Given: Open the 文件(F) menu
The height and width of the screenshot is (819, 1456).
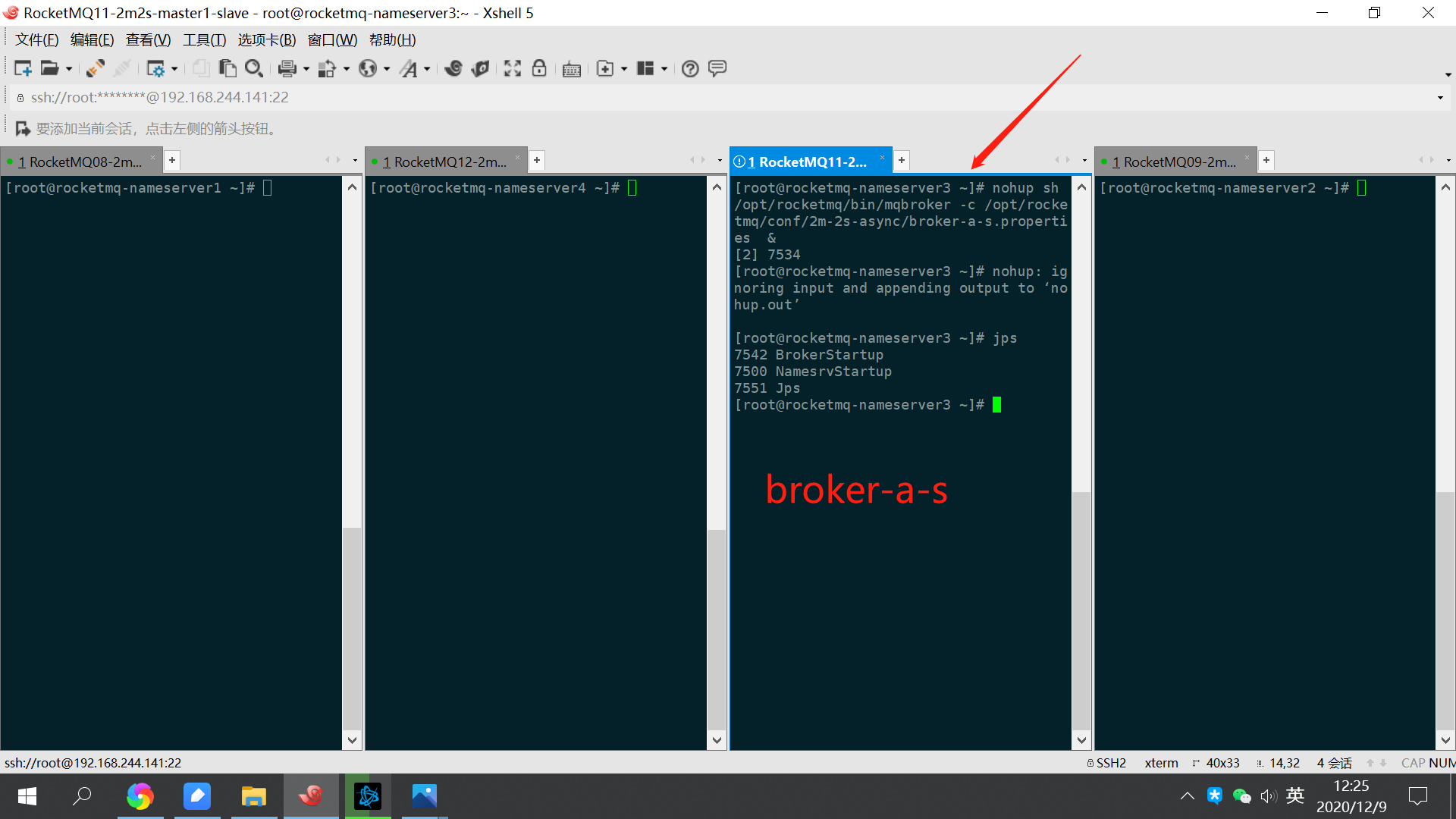Looking at the screenshot, I should 36,40.
